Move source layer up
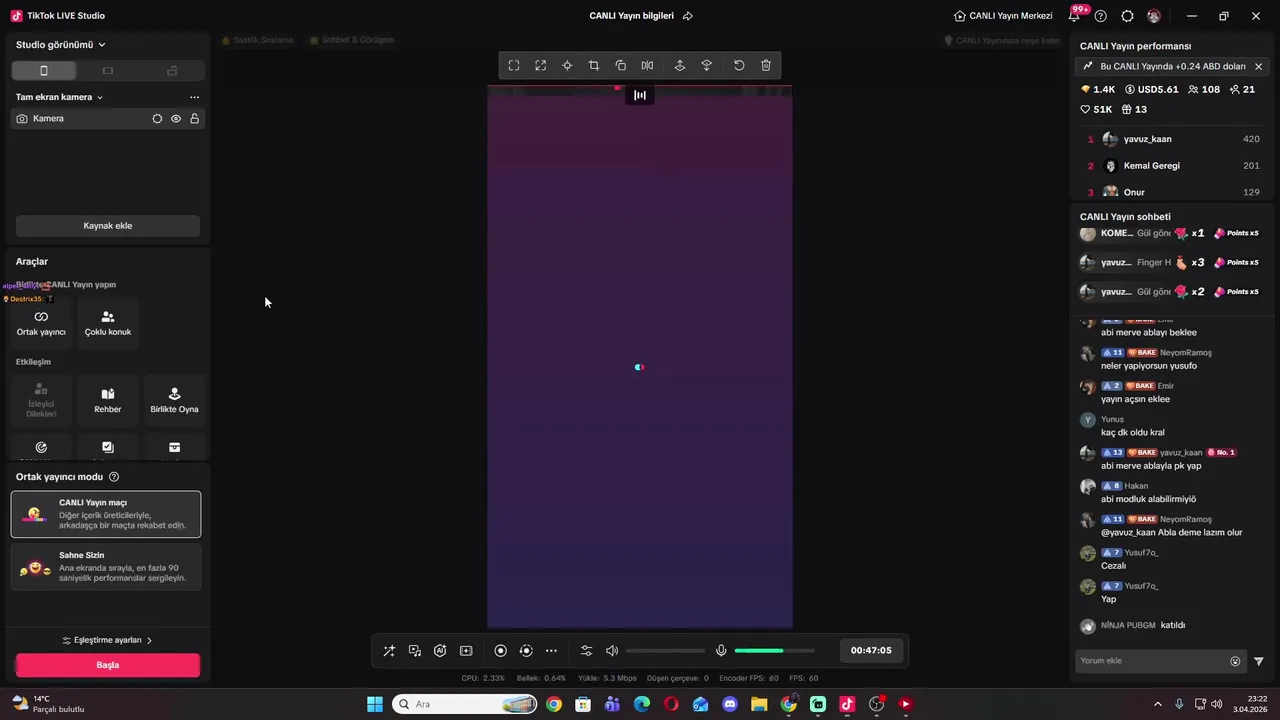Screen dimensions: 1280x720 pos(680,65)
